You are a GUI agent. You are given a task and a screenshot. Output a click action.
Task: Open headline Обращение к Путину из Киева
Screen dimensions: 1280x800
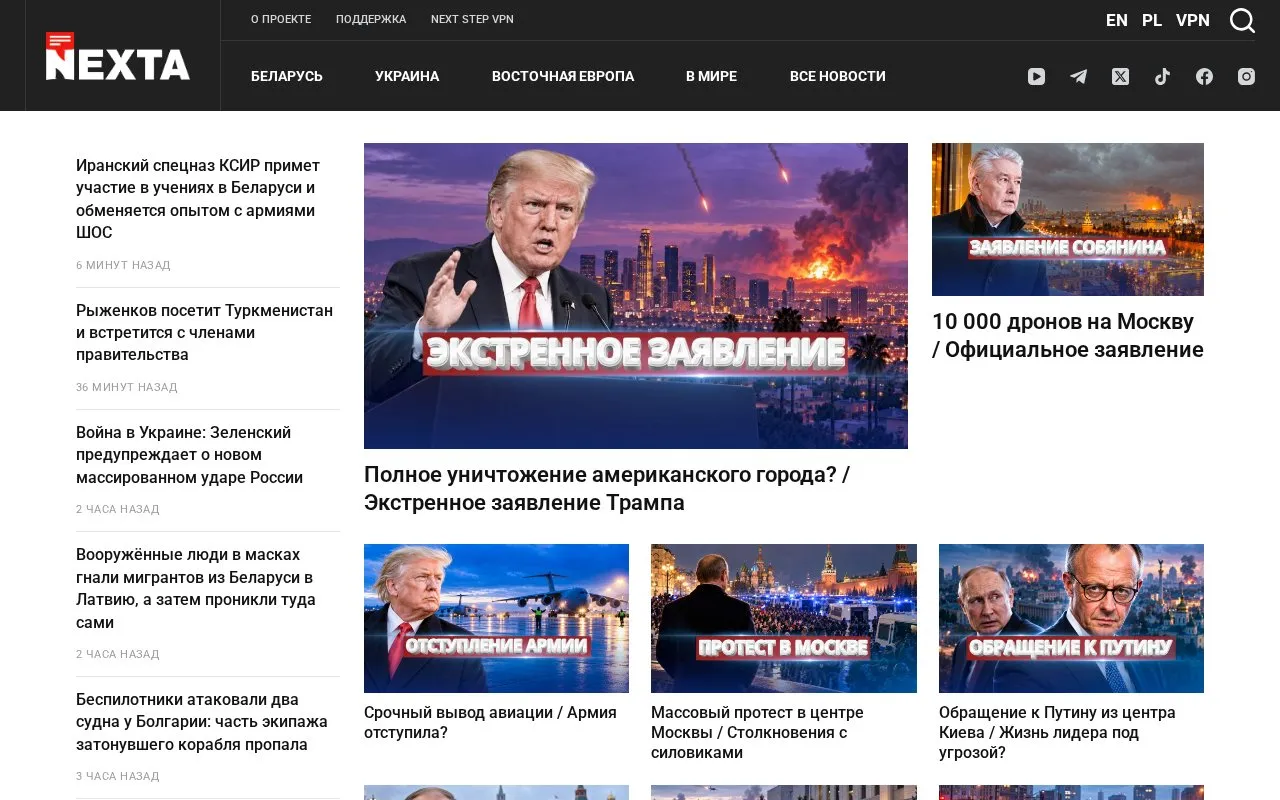click(1057, 732)
